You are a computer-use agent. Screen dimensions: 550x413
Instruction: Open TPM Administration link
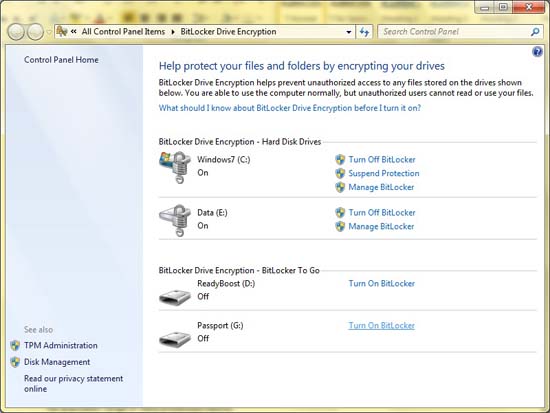(61, 346)
